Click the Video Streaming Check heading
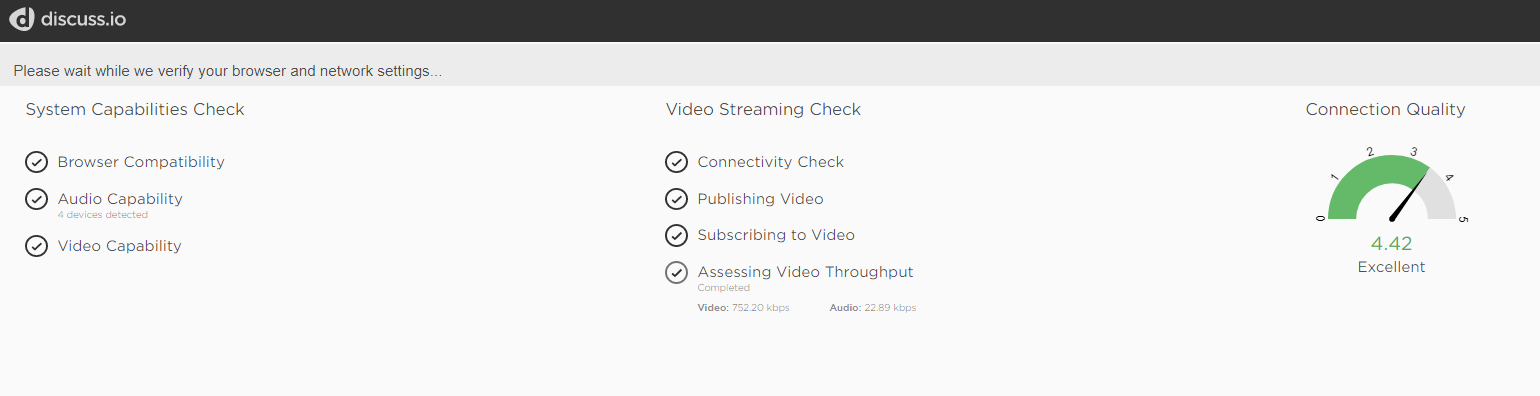Image resolution: width=1540 pixels, height=396 pixels. pos(763,110)
